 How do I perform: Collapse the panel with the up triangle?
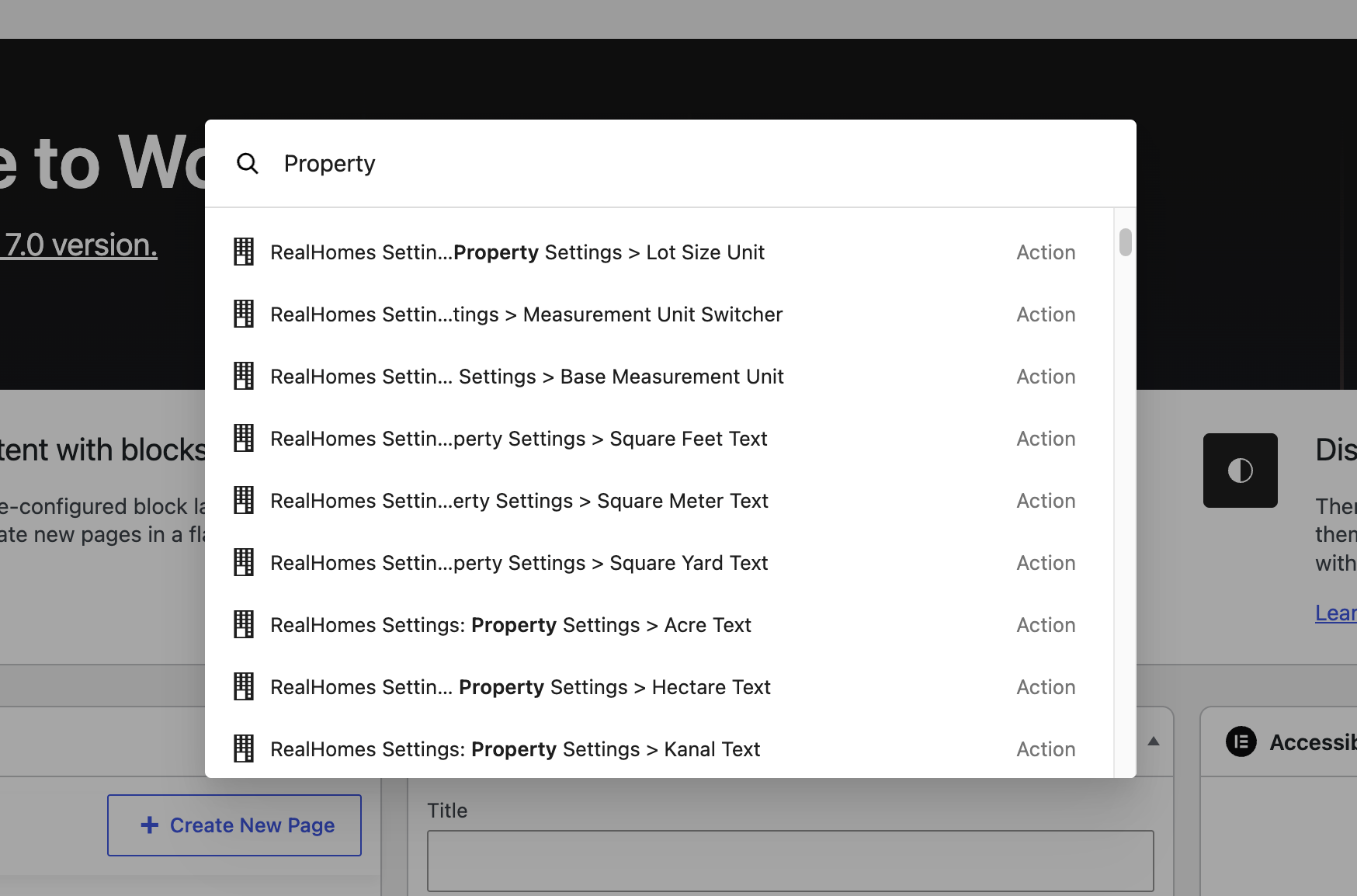click(1154, 741)
